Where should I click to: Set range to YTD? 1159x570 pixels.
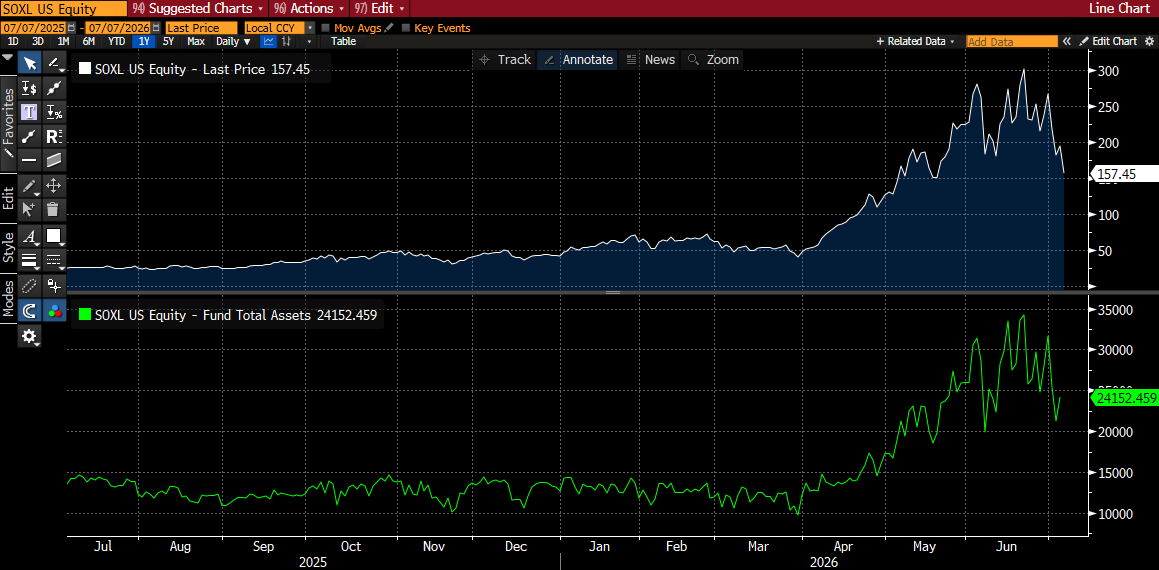click(116, 41)
